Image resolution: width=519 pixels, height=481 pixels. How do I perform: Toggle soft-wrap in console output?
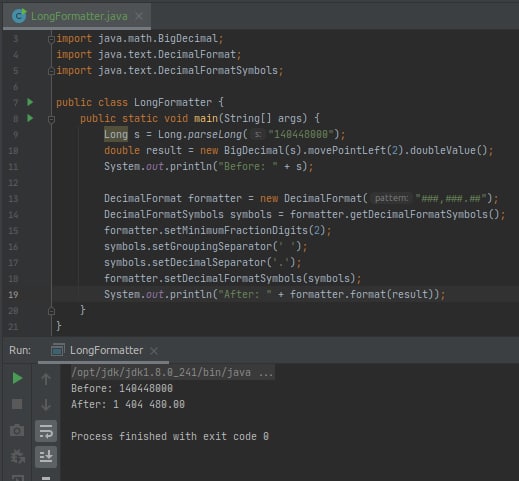pos(46,431)
